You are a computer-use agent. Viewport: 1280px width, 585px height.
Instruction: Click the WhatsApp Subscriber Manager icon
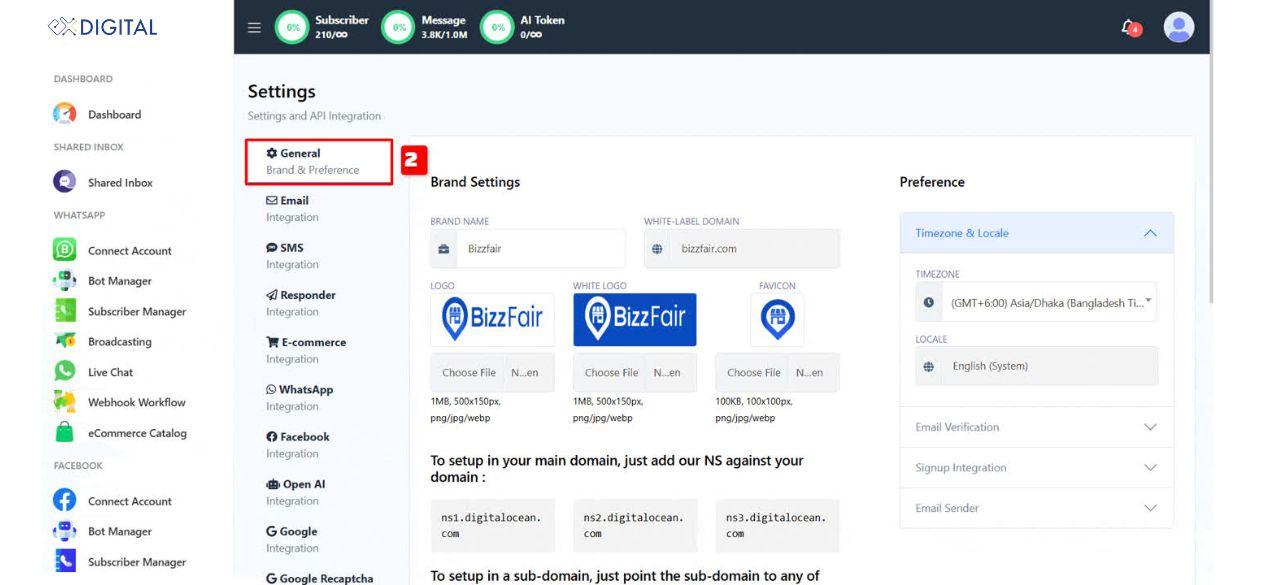click(65, 311)
